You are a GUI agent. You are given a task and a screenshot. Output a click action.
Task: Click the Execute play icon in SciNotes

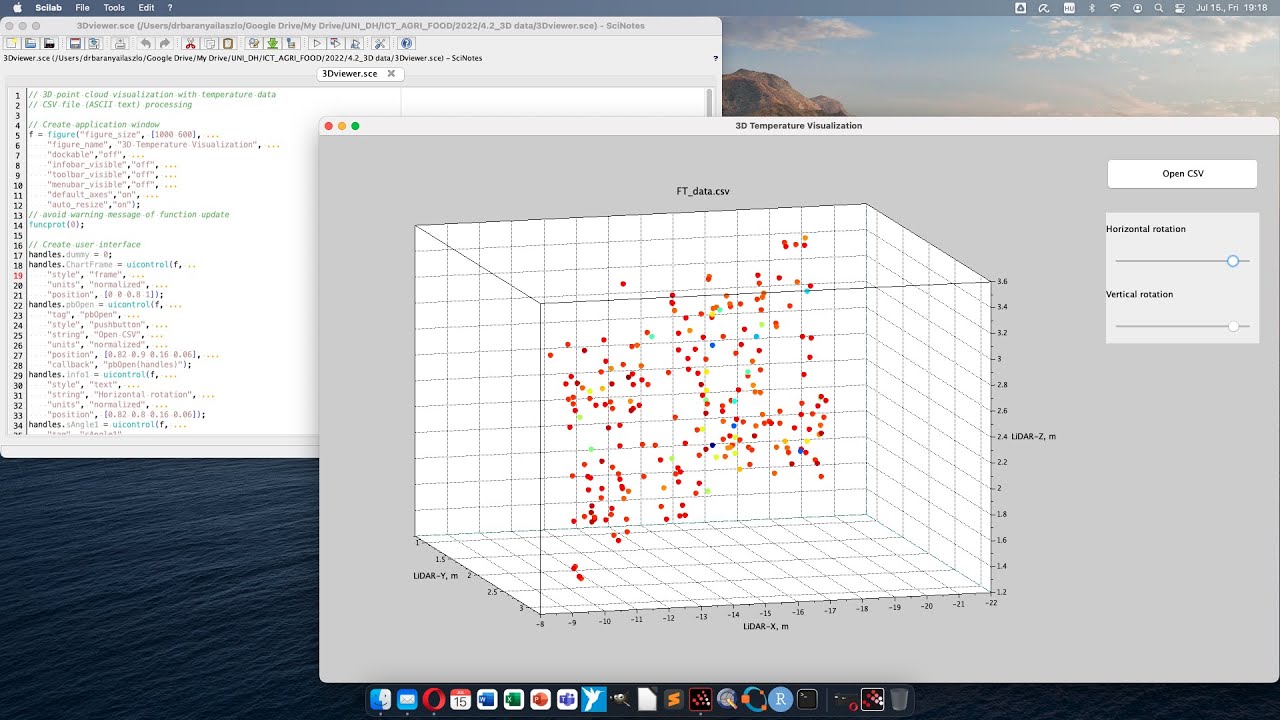pos(317,43)
